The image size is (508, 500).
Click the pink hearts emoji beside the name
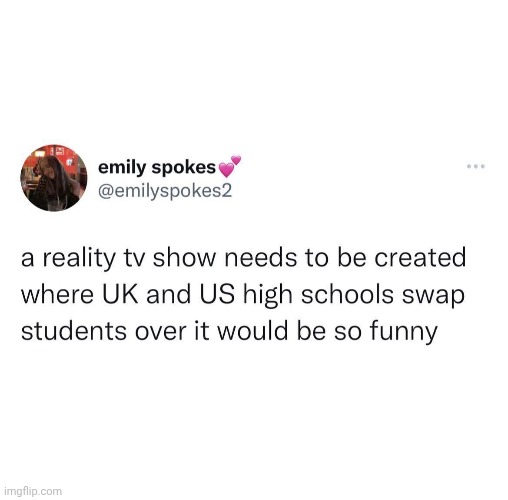tap(229, 166)
